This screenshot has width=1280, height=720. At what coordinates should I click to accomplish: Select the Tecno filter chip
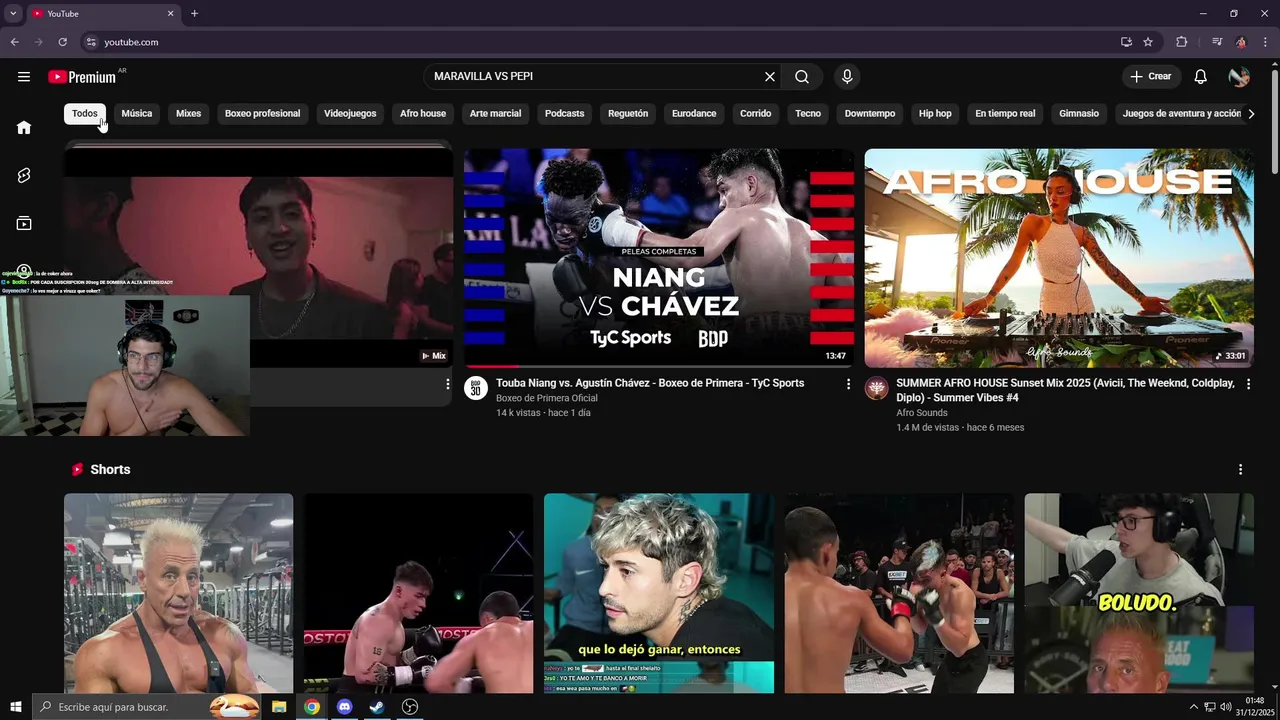[808, 113]
